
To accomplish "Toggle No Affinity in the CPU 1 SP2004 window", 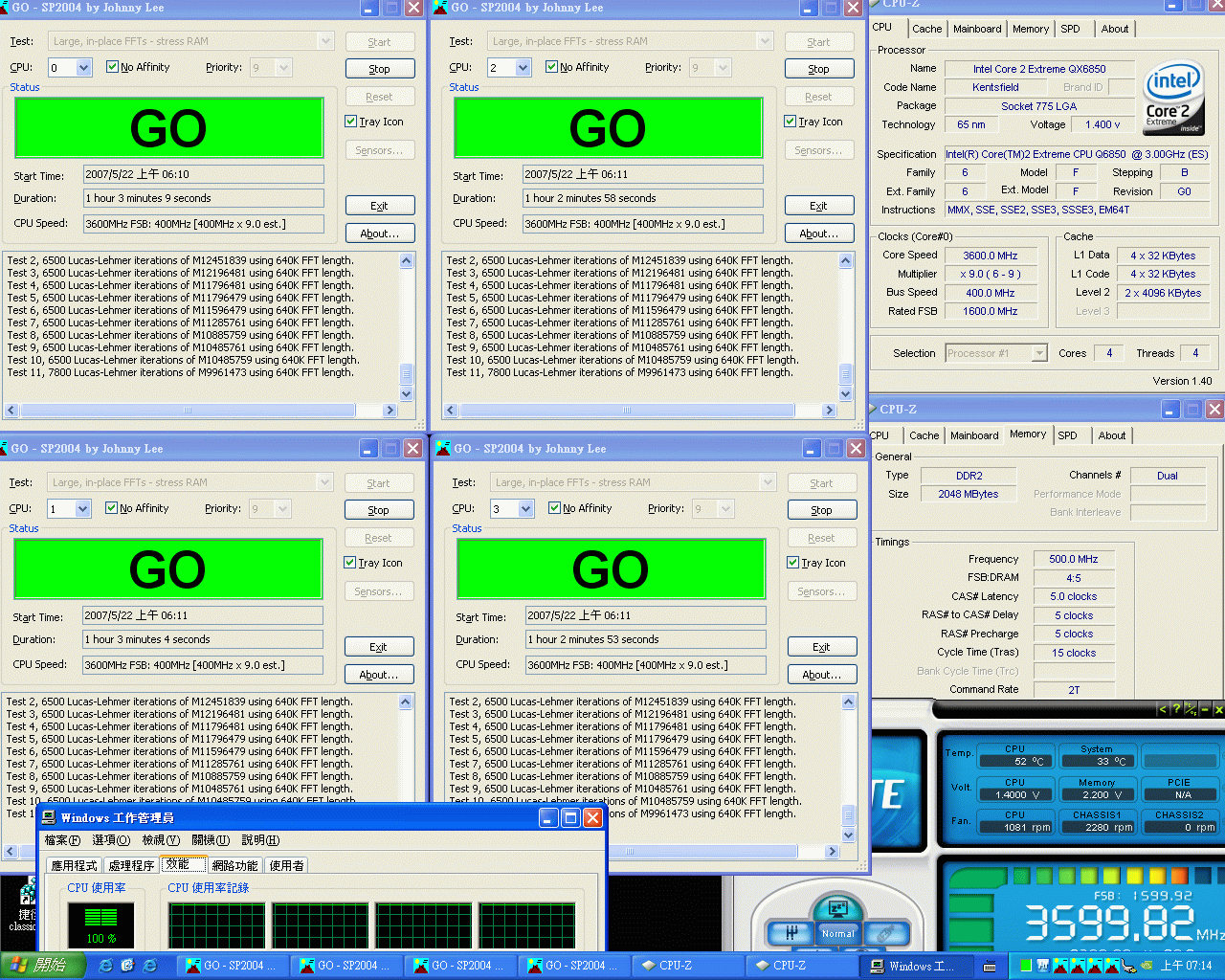I will click(x=137, y=508).
